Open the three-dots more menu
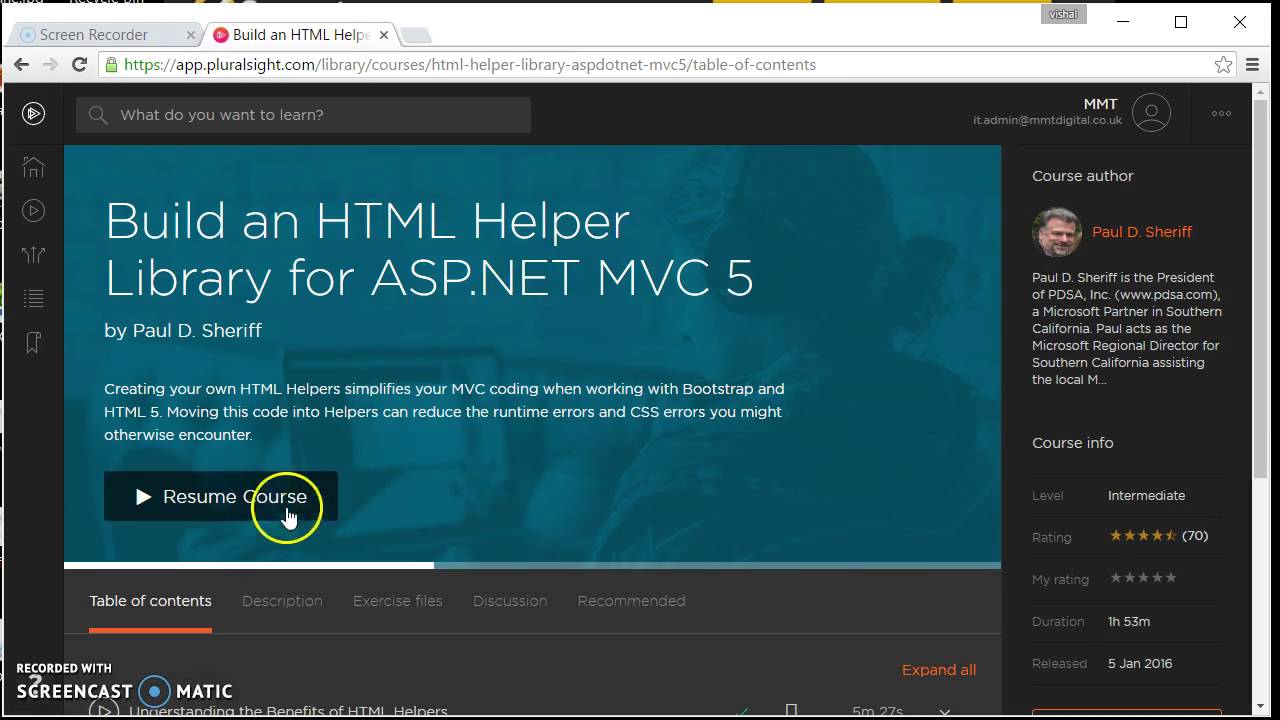This screenshot has width=1280, height=720. click(1221, 113)
